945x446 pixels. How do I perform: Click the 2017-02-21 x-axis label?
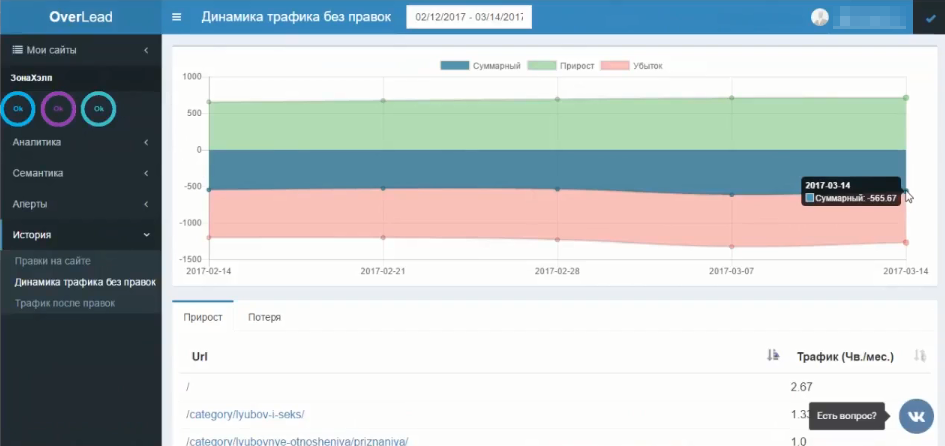pos(383,271)
